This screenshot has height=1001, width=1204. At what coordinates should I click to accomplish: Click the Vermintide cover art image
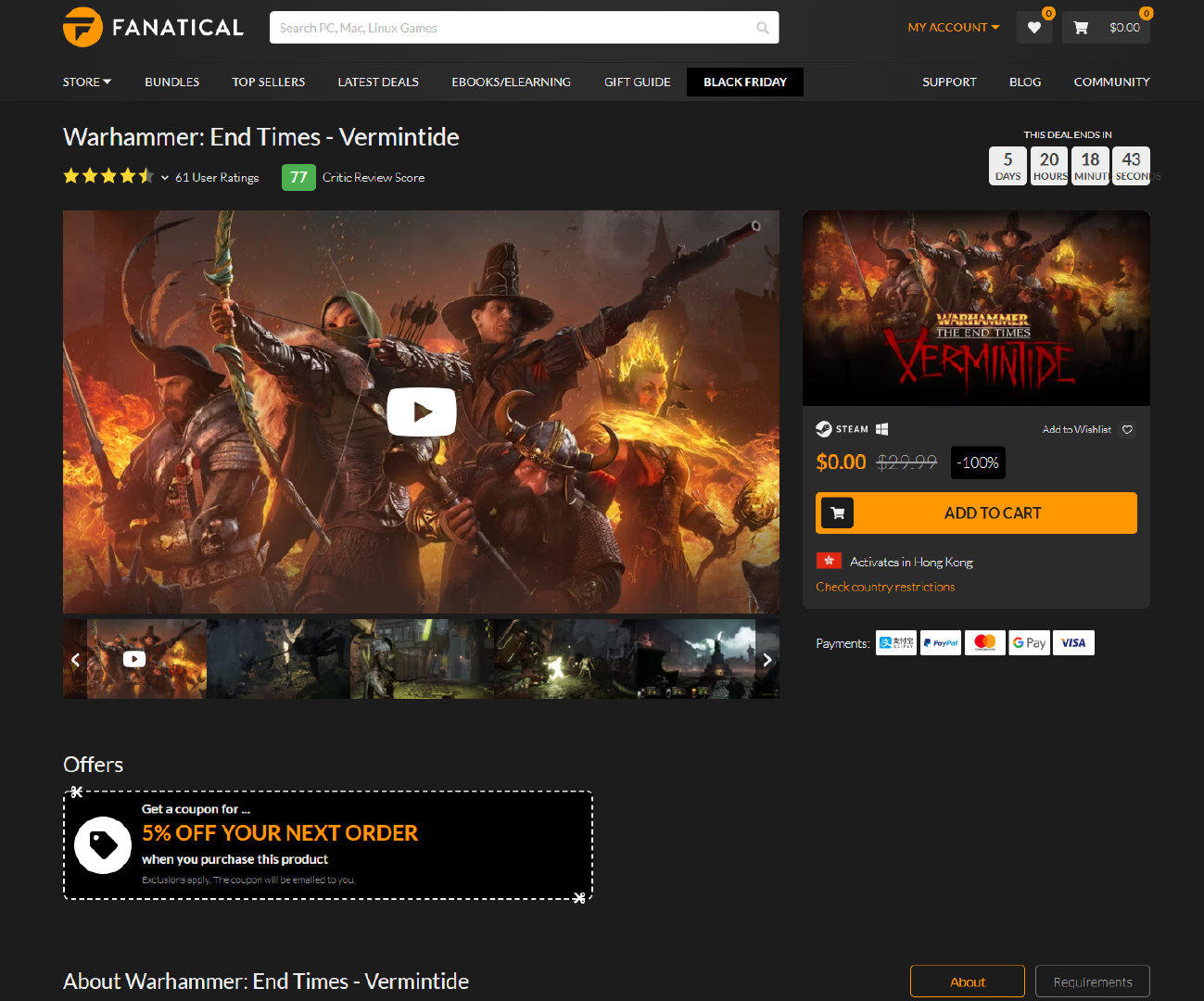[x=976, y=308]
